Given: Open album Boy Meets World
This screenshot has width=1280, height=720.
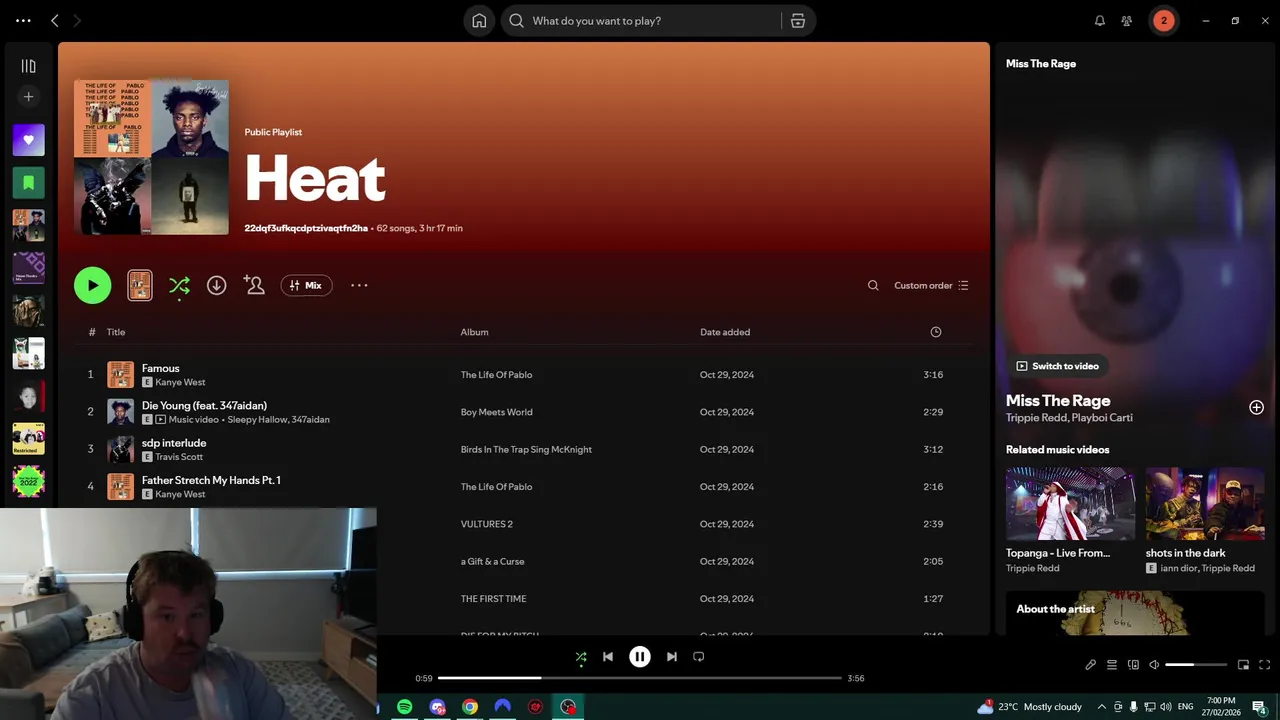Looking at the screenshot, I should tap(496, 412).
